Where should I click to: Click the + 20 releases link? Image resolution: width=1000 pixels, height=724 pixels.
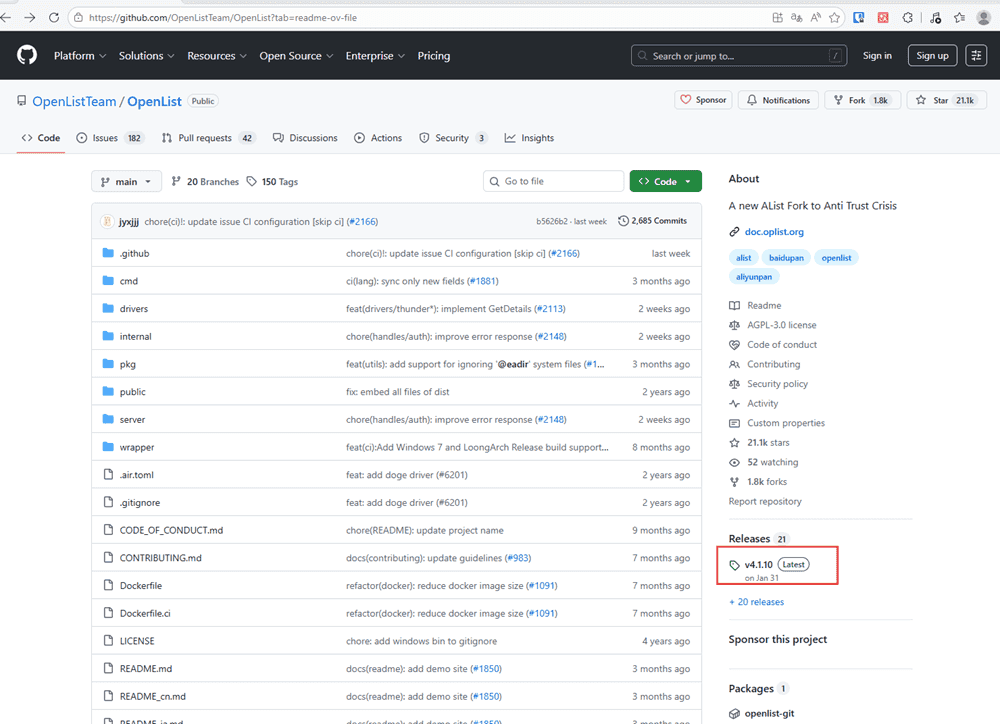[x=757, y=602]
